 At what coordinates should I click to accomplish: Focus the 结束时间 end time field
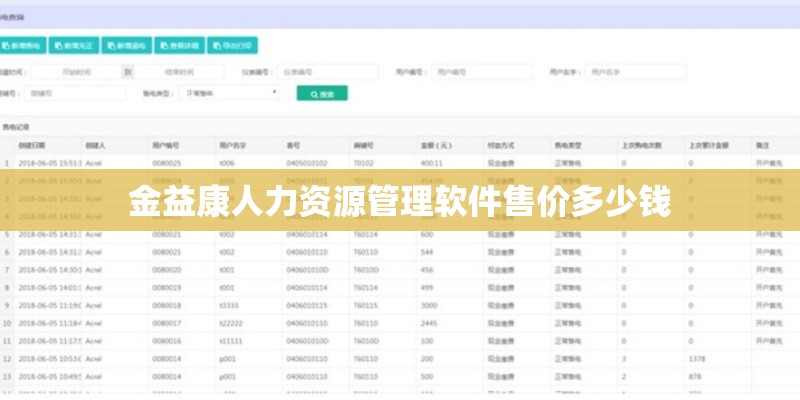(180, 72)
